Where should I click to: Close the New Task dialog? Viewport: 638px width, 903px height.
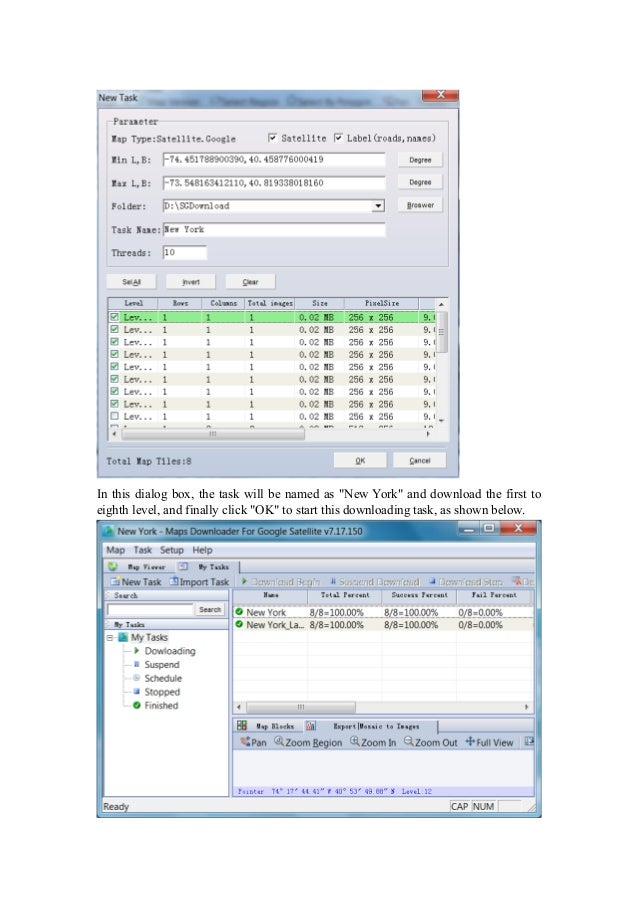point(440,95)
